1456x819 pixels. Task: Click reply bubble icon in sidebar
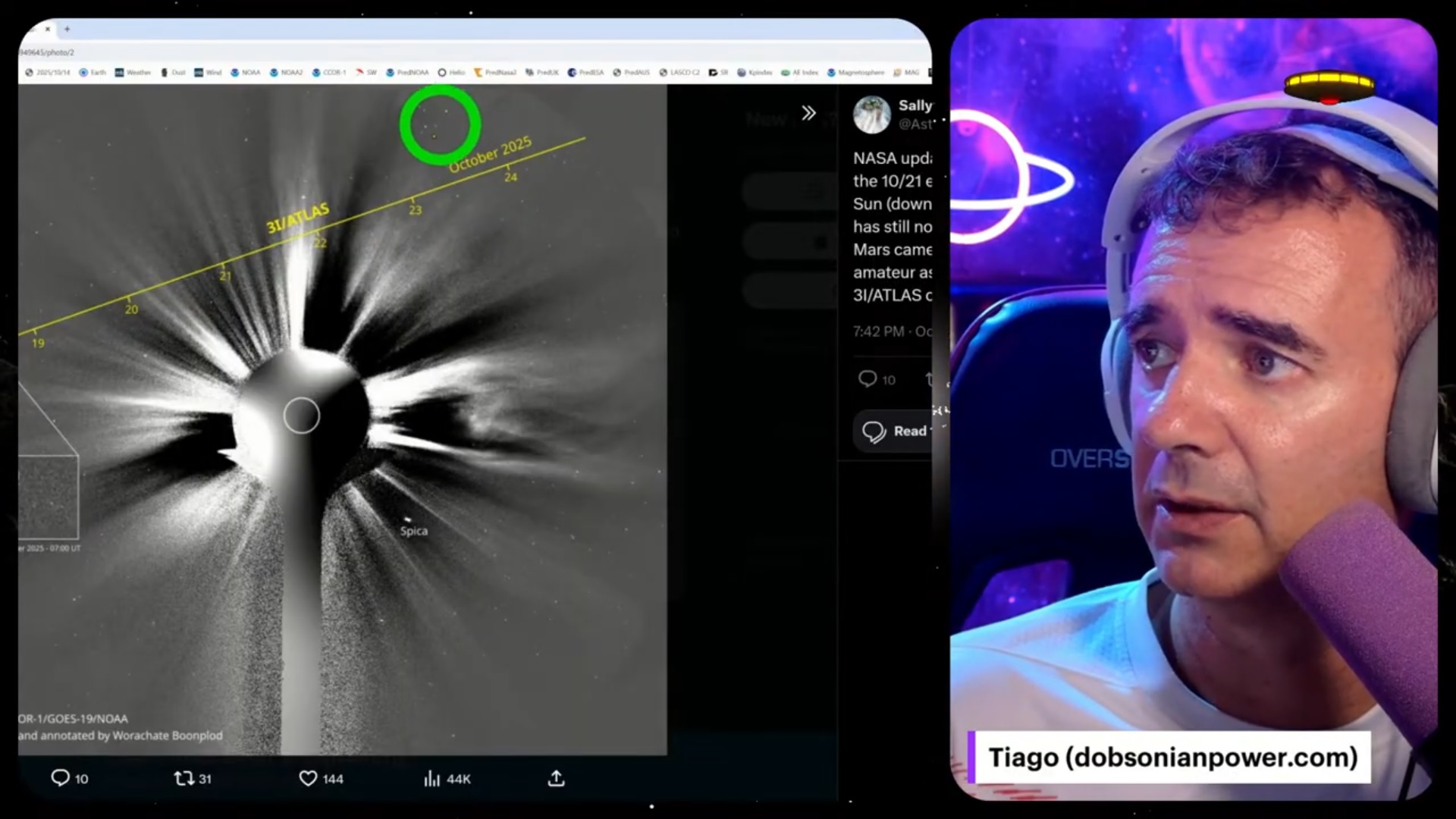pos(867,378)
